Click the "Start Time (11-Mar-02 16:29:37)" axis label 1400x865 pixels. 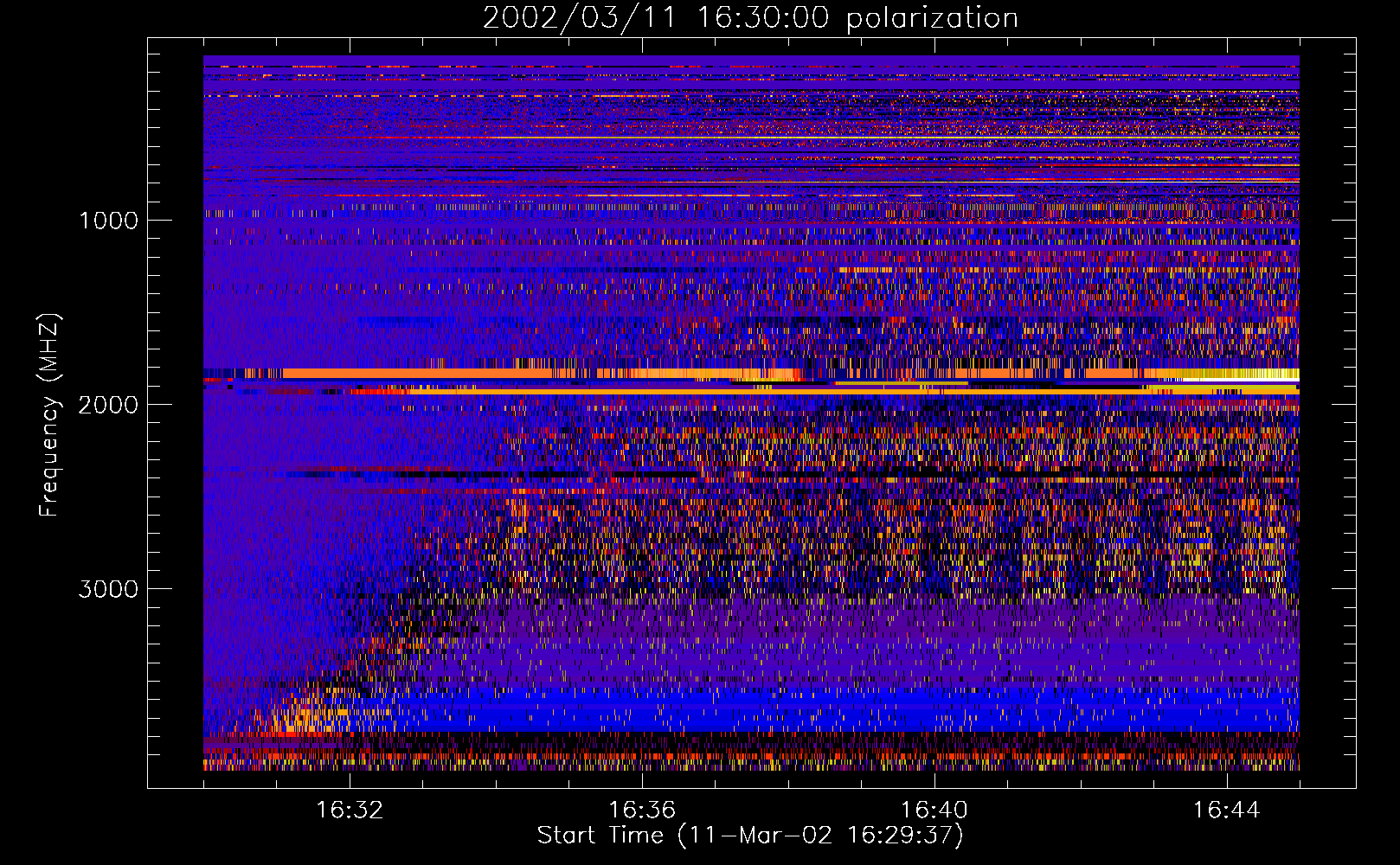750,836
